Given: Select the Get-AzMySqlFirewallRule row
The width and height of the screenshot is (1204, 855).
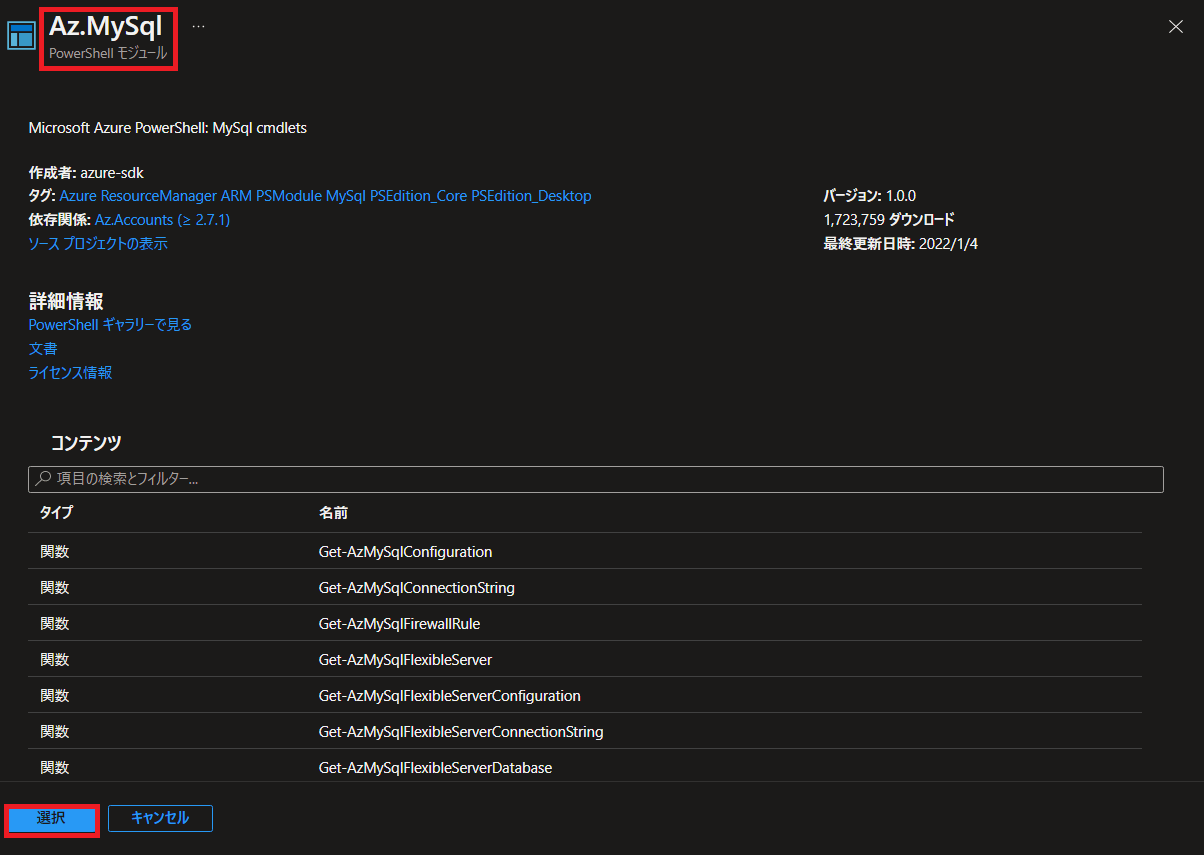Looking at the screenshot, I should (x=585, y=623).
